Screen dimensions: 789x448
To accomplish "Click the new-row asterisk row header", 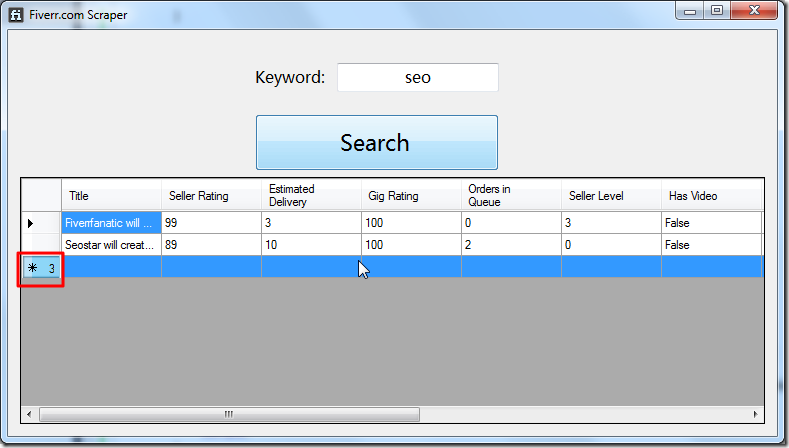I will (x=41, y=267).
